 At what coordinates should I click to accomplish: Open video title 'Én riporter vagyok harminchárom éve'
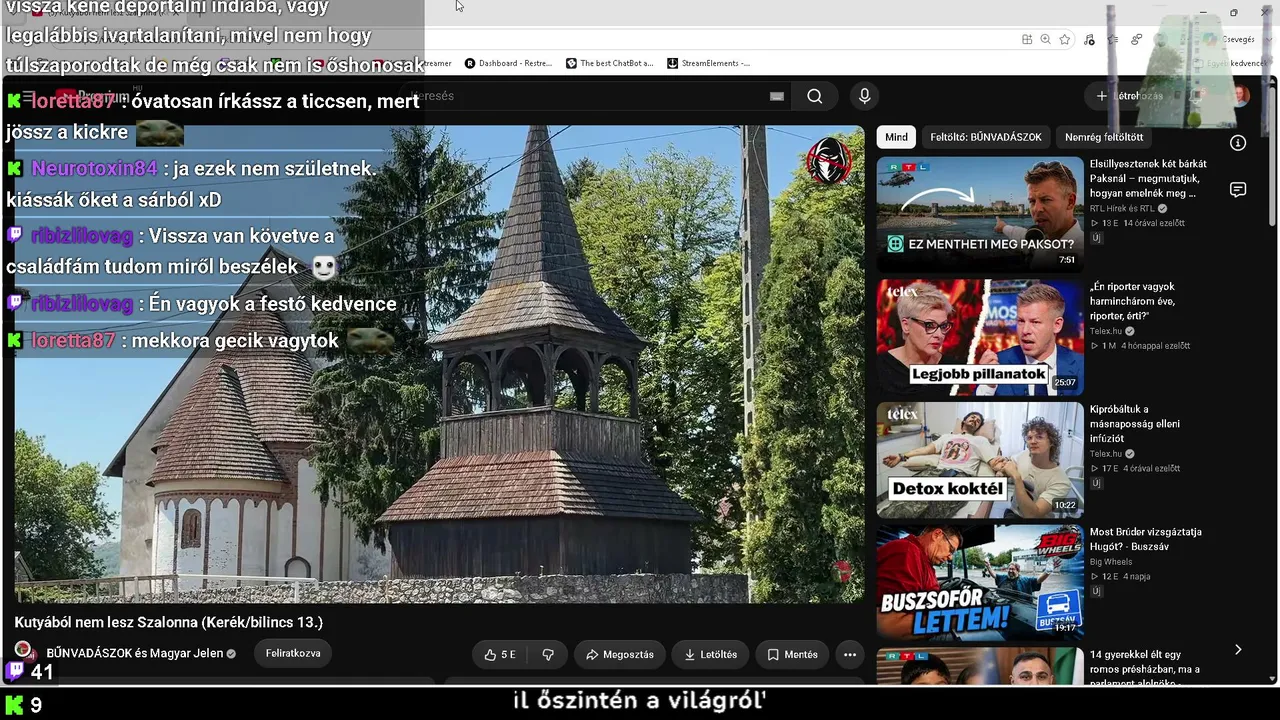(1133, 301)
